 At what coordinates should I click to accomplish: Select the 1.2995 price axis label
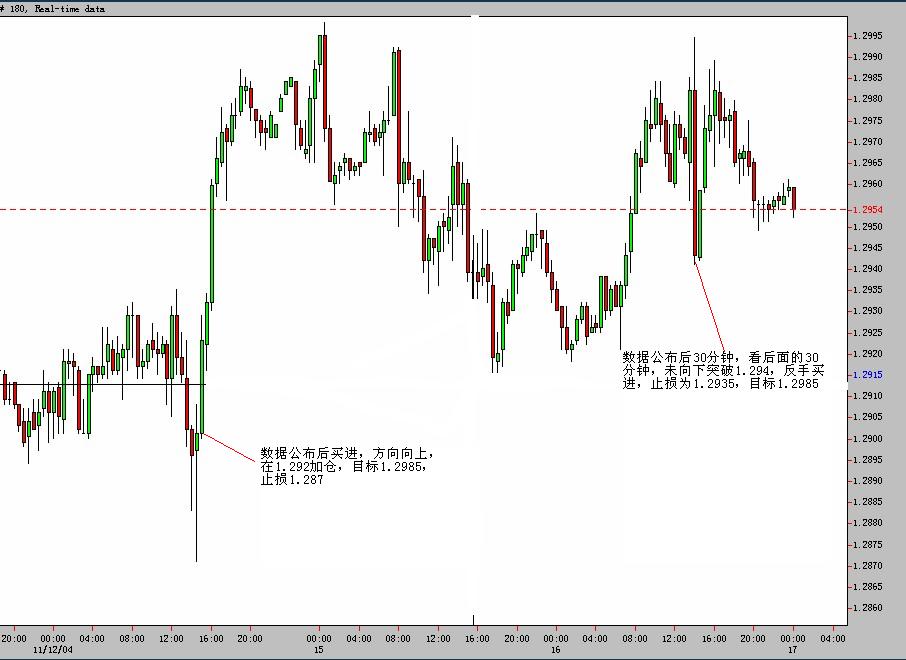868,36
